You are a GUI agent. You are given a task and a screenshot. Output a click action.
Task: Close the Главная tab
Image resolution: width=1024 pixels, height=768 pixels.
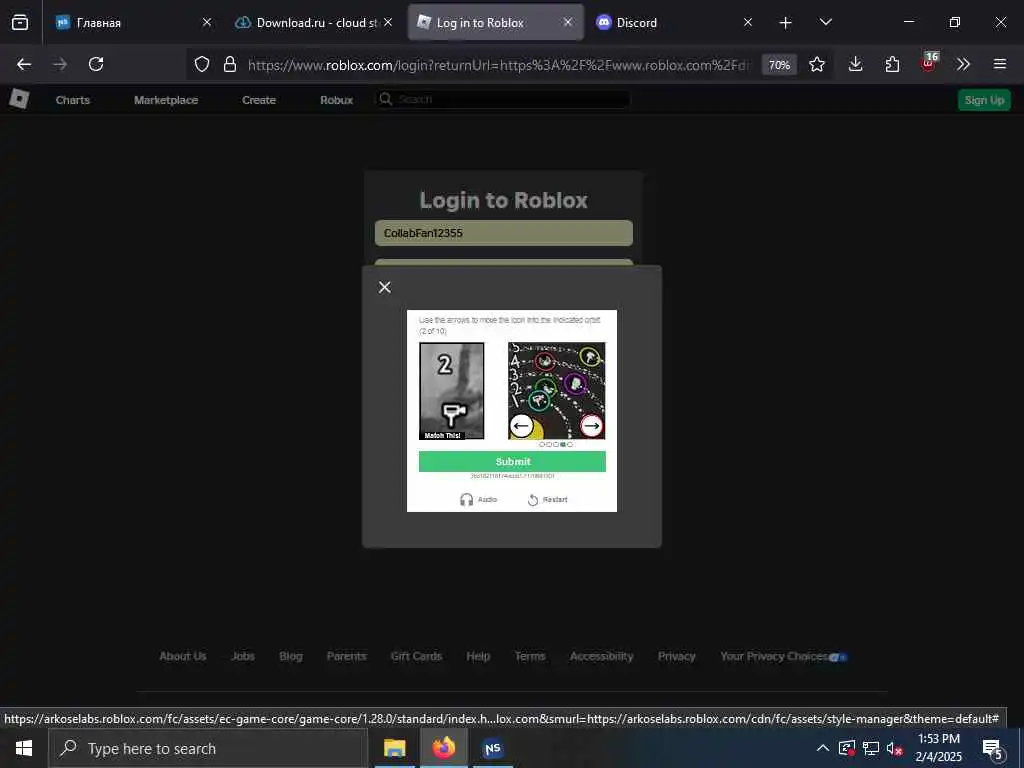(x=207, y=22)
